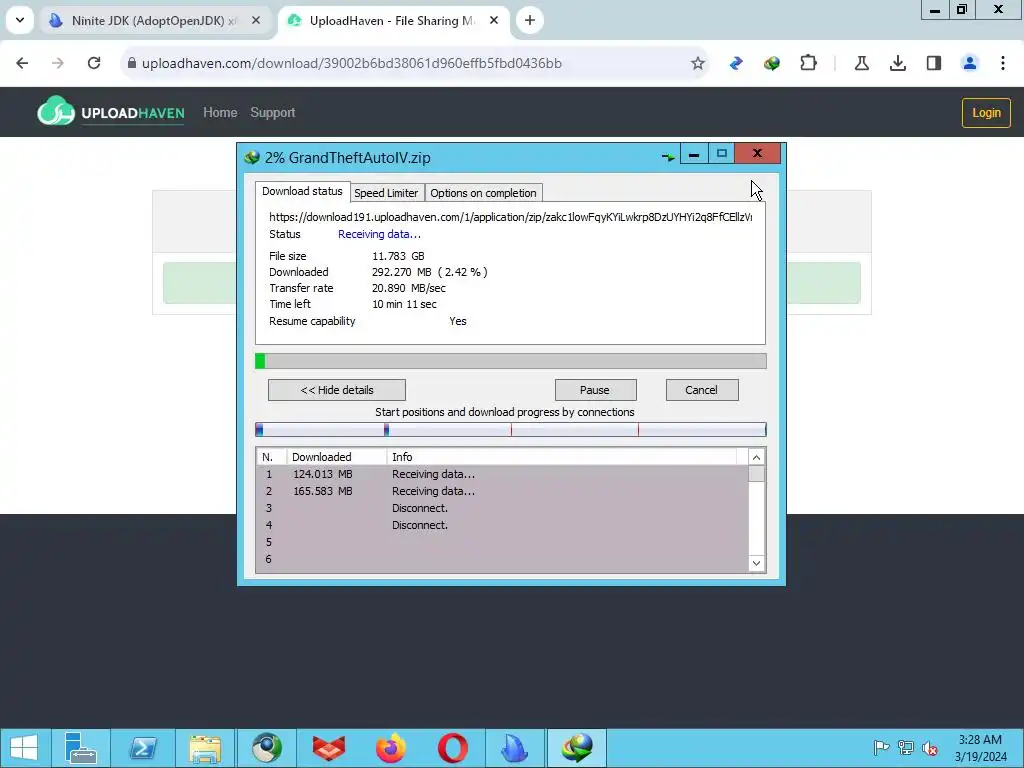
Task: Open the Extensions puzzle-piece menu
Action: tap(808, 63)
